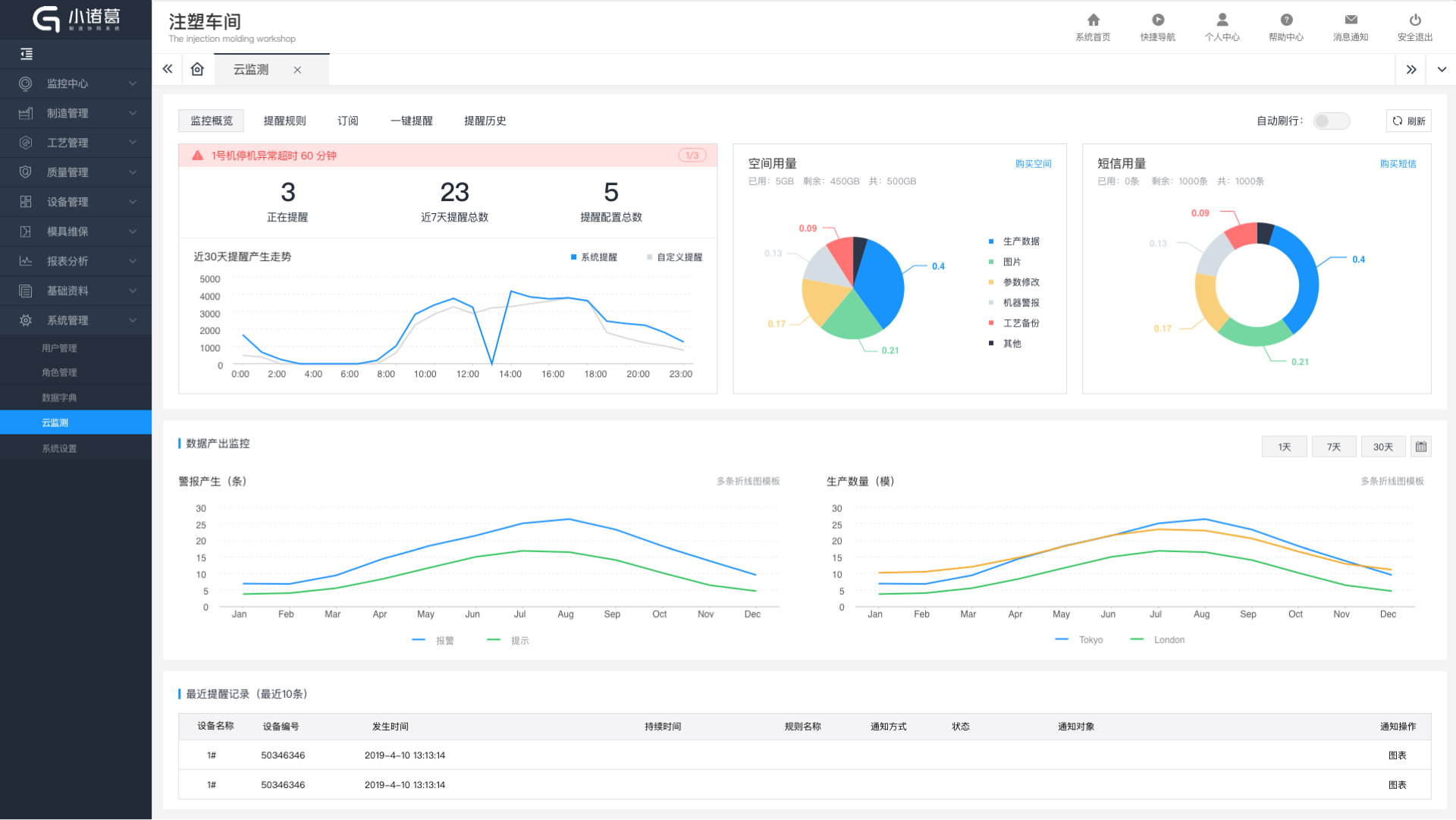Expand the 监控中心 sidebar menu

[76, 83]
